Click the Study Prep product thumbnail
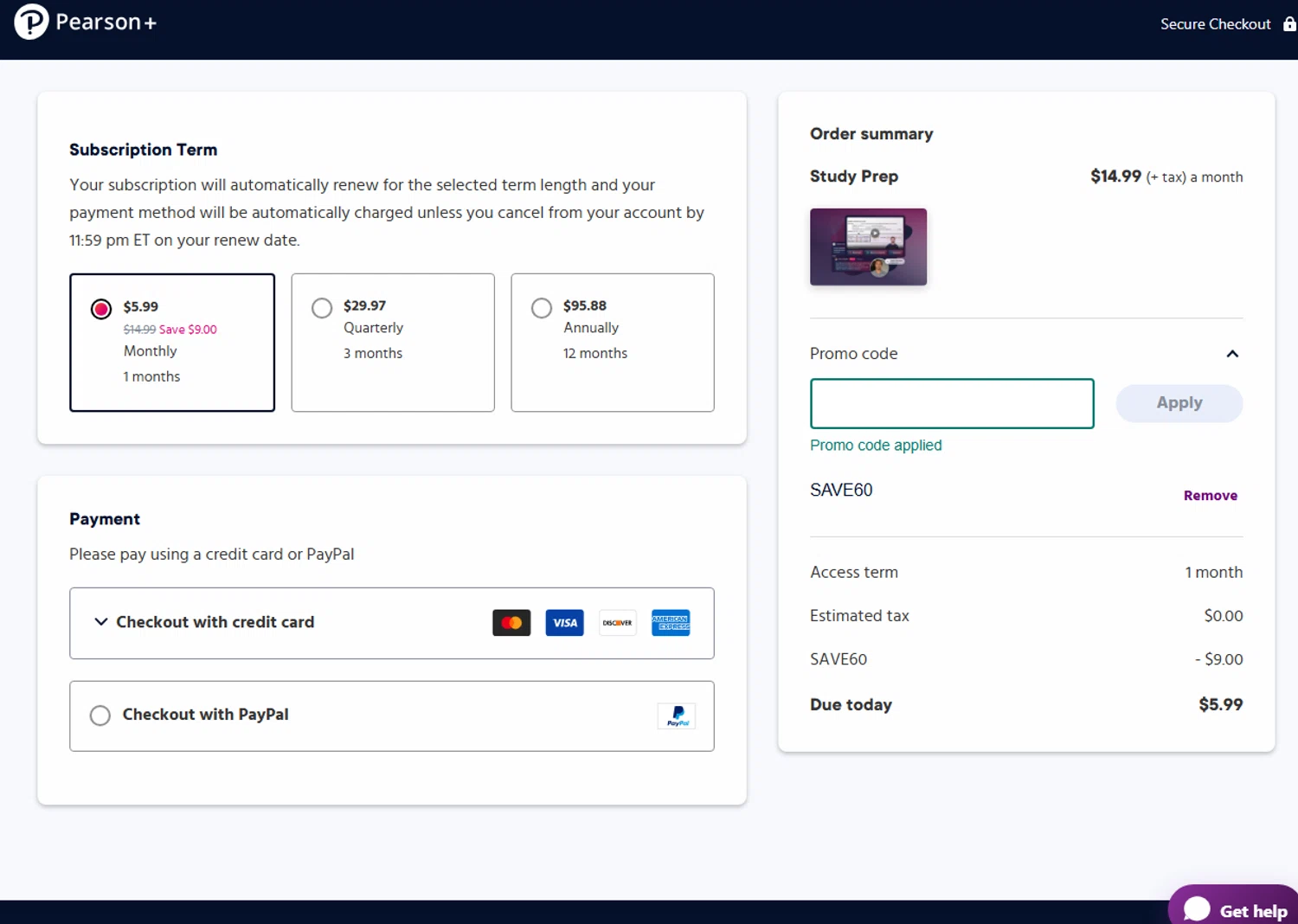Viewport: 1298px width, 924px height. point(868,247)
